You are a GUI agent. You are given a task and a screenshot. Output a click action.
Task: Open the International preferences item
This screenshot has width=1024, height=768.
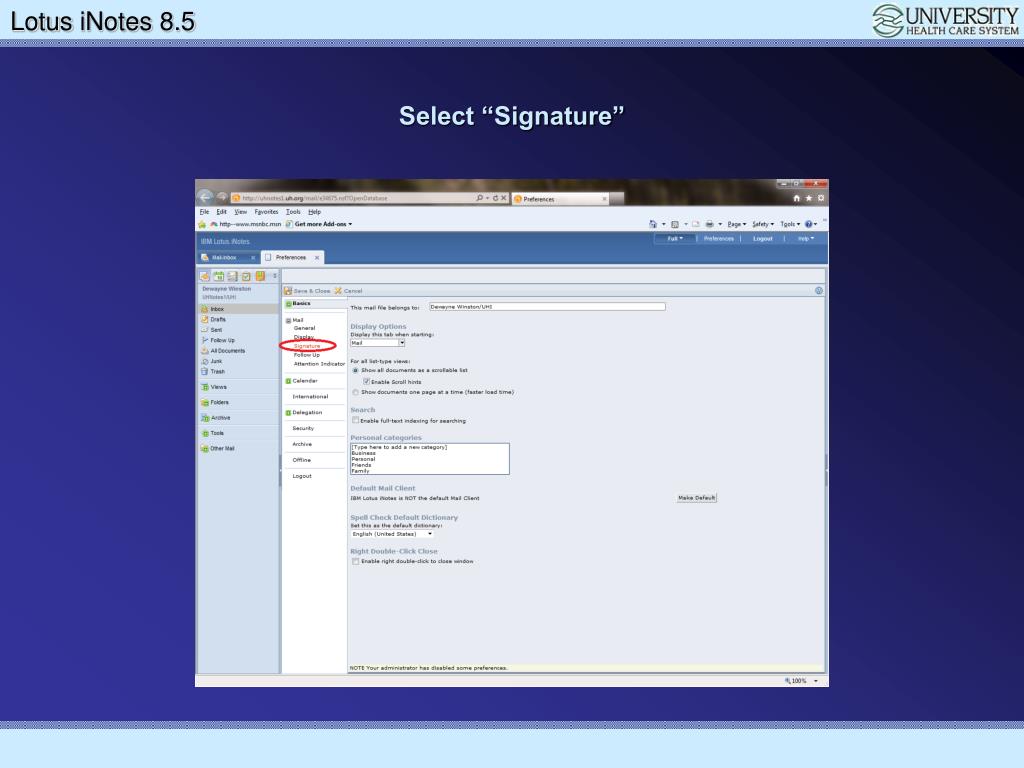tap(310, 396)
